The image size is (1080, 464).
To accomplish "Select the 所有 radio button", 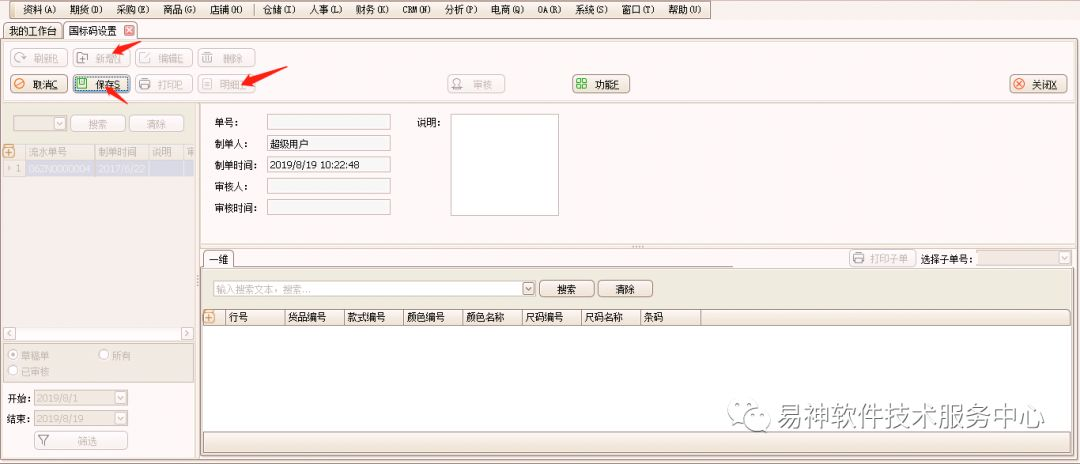I will tap(104, 355).
